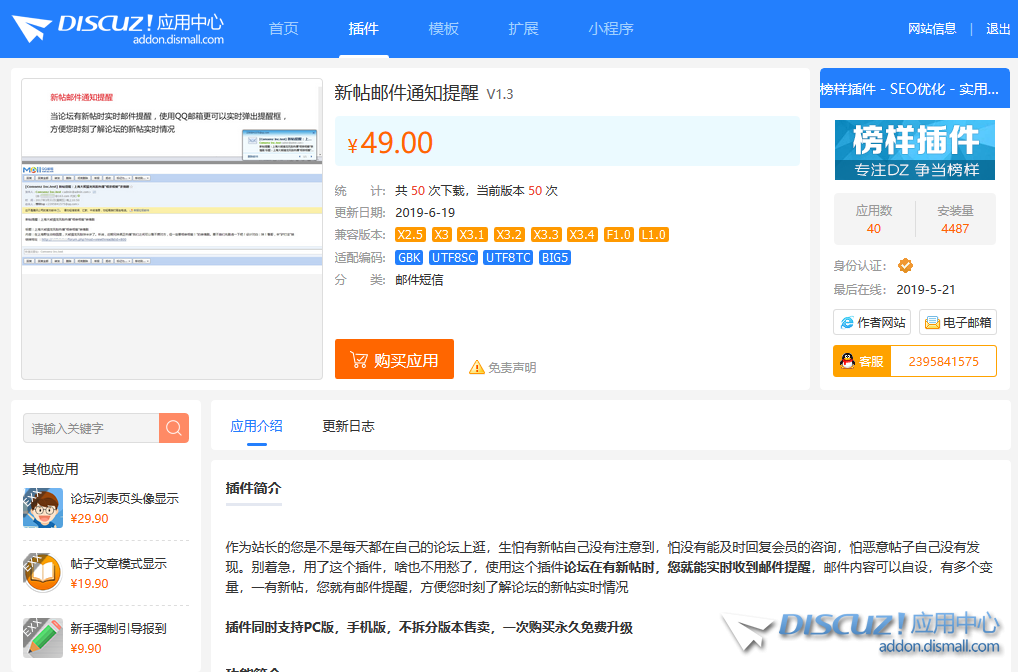
Task: Choose the UTF8SC encoding tag
Action: pyautogui.click(x=453, y=258)
